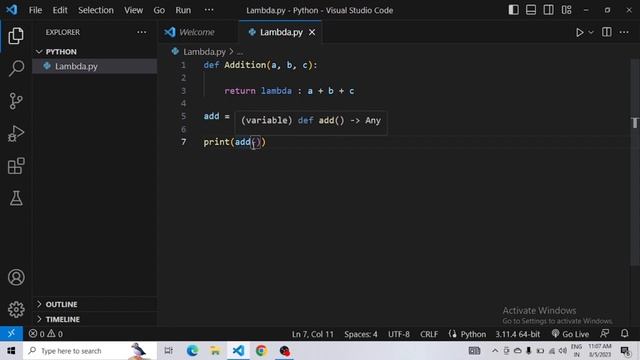Screen dimensions: 640x360
Task: Switch to the Welcome tab
Action: click(197, 32)
